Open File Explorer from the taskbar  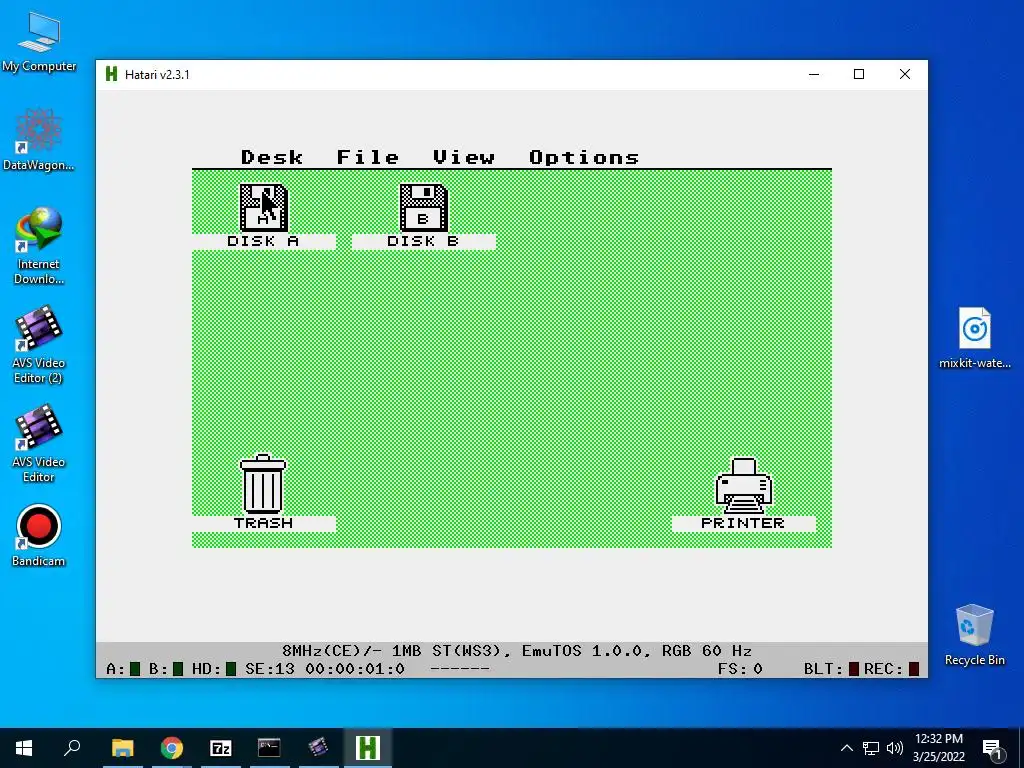(x=122, y=748)
